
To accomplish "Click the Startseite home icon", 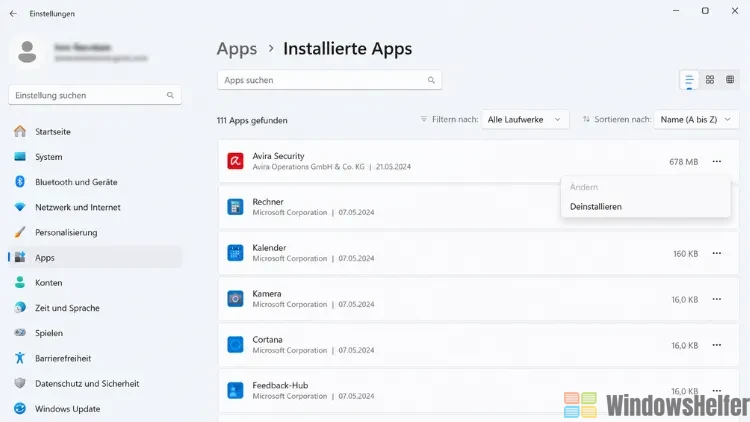I will point(20,131).
